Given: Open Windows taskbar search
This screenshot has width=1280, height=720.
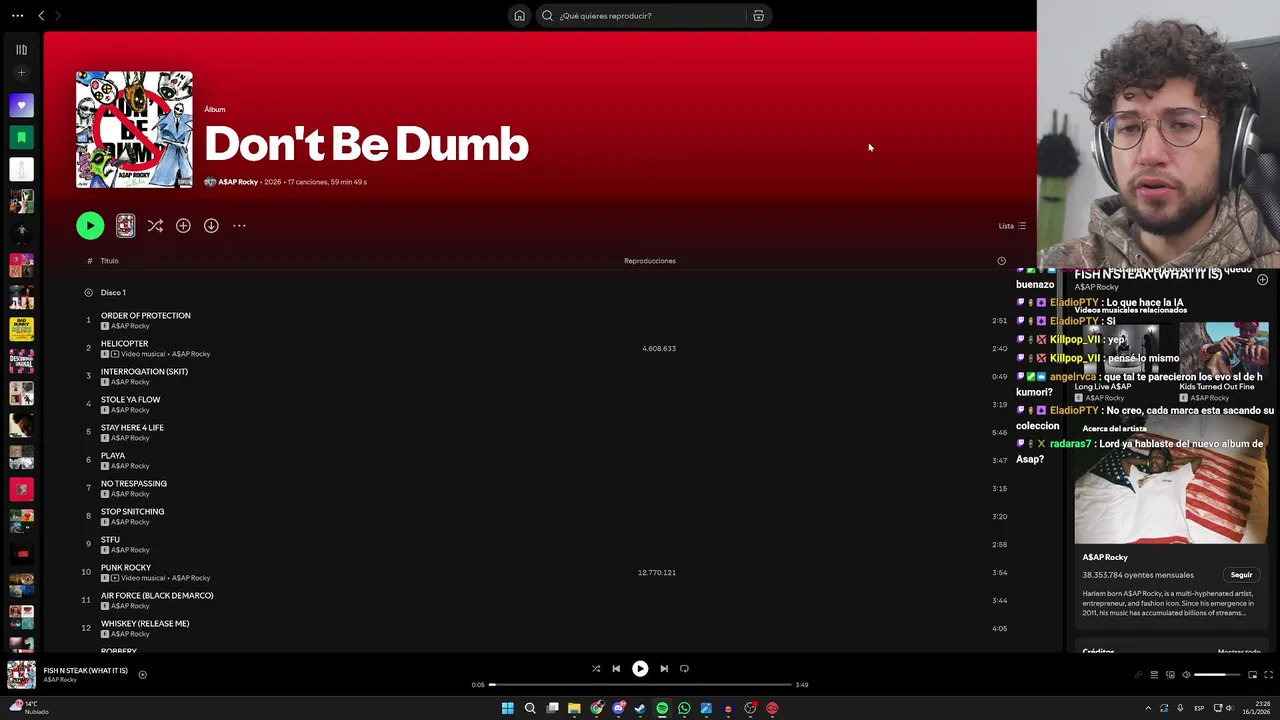Looking at the screenshot, I should coord(530,708).
